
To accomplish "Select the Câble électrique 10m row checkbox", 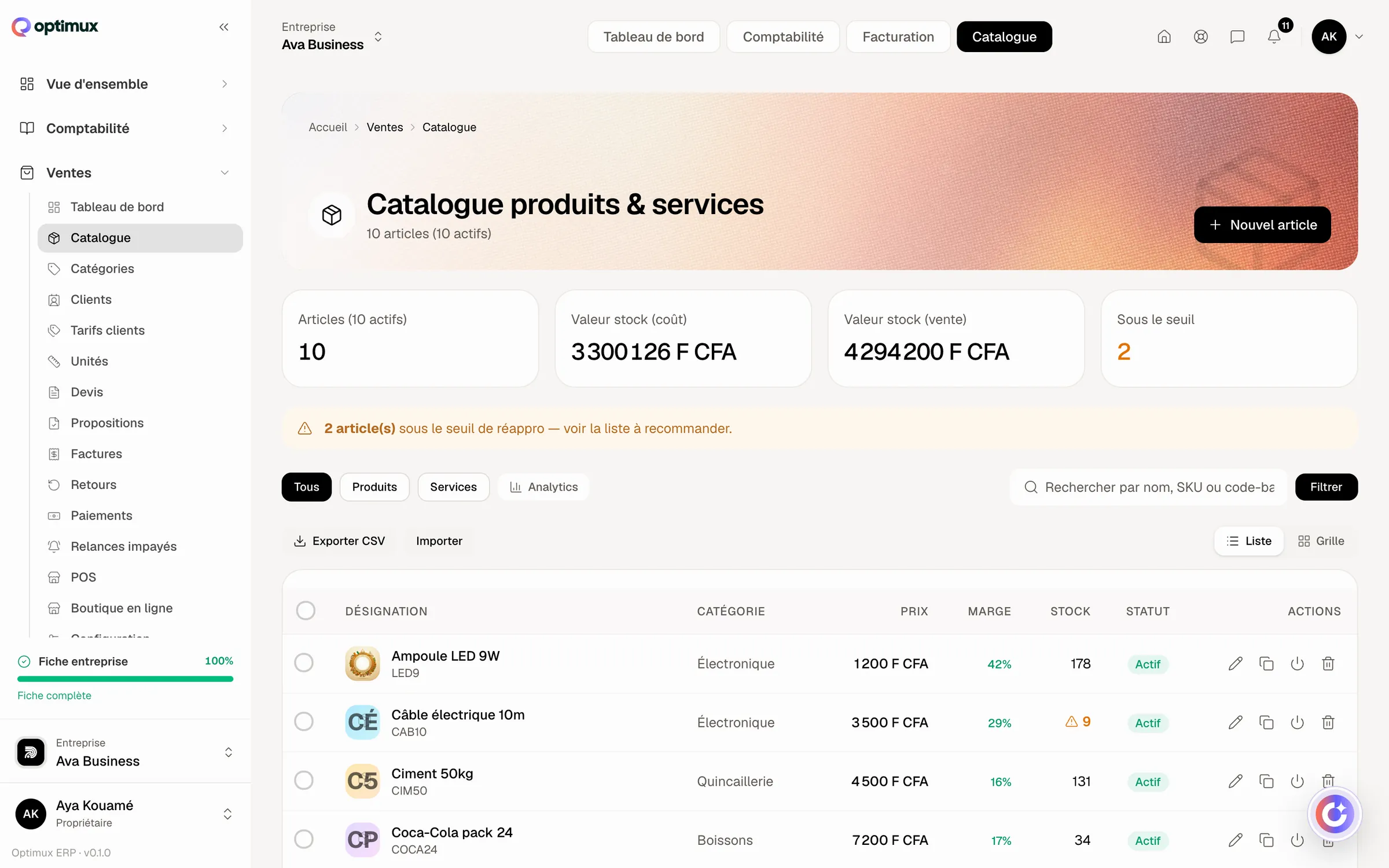I will click(304, 722).
